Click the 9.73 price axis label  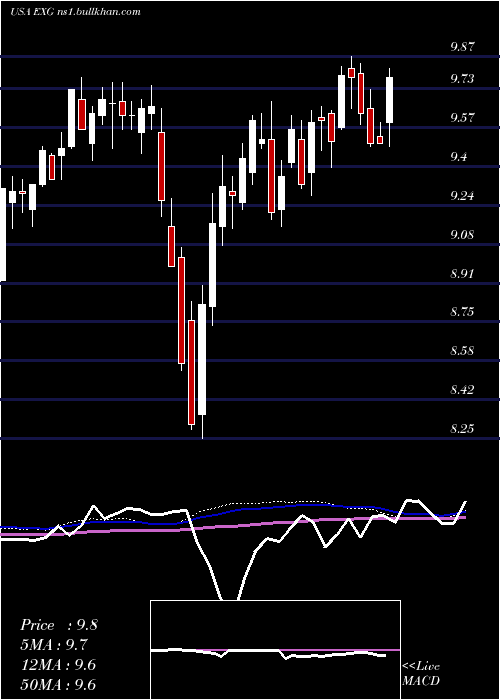point(462,79)
